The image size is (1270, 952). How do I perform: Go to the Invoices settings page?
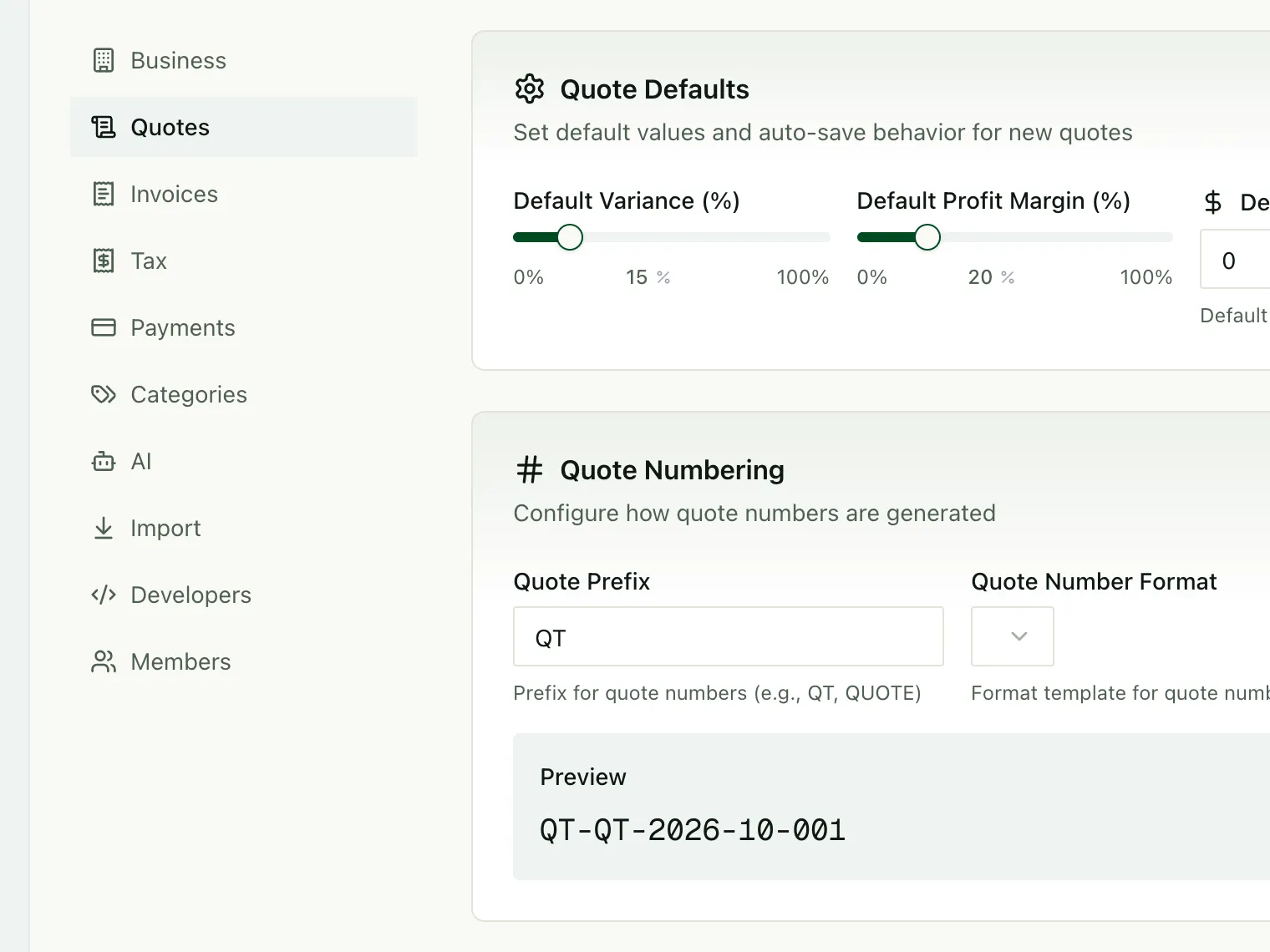[x=244, y=194]
